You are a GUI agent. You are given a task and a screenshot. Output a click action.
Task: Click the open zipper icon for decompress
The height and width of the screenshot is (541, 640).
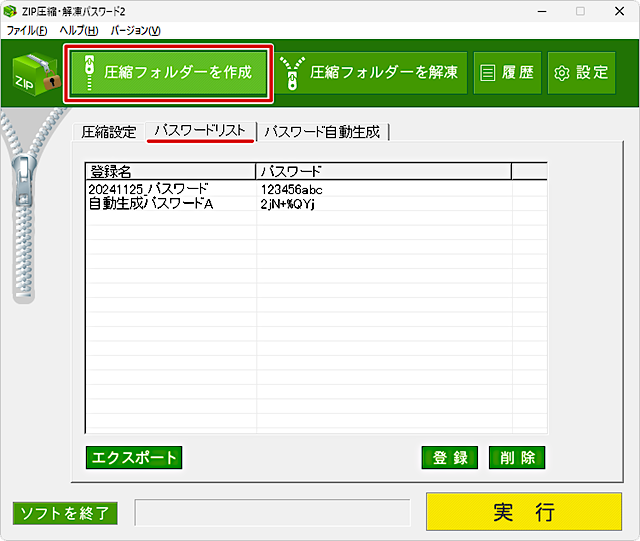coord(292,73)
